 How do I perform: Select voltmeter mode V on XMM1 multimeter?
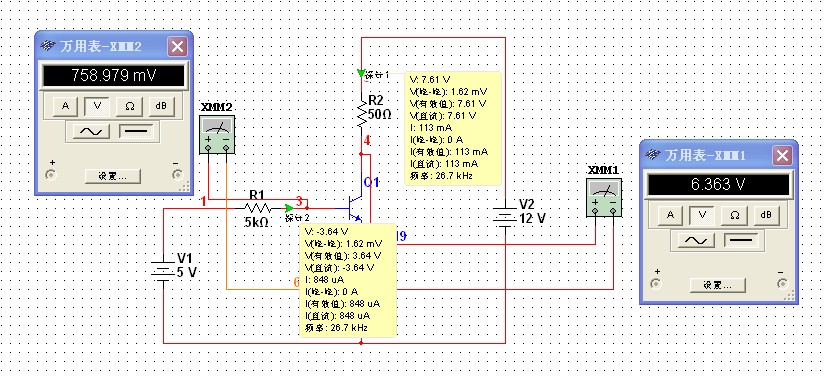point(702,215)
